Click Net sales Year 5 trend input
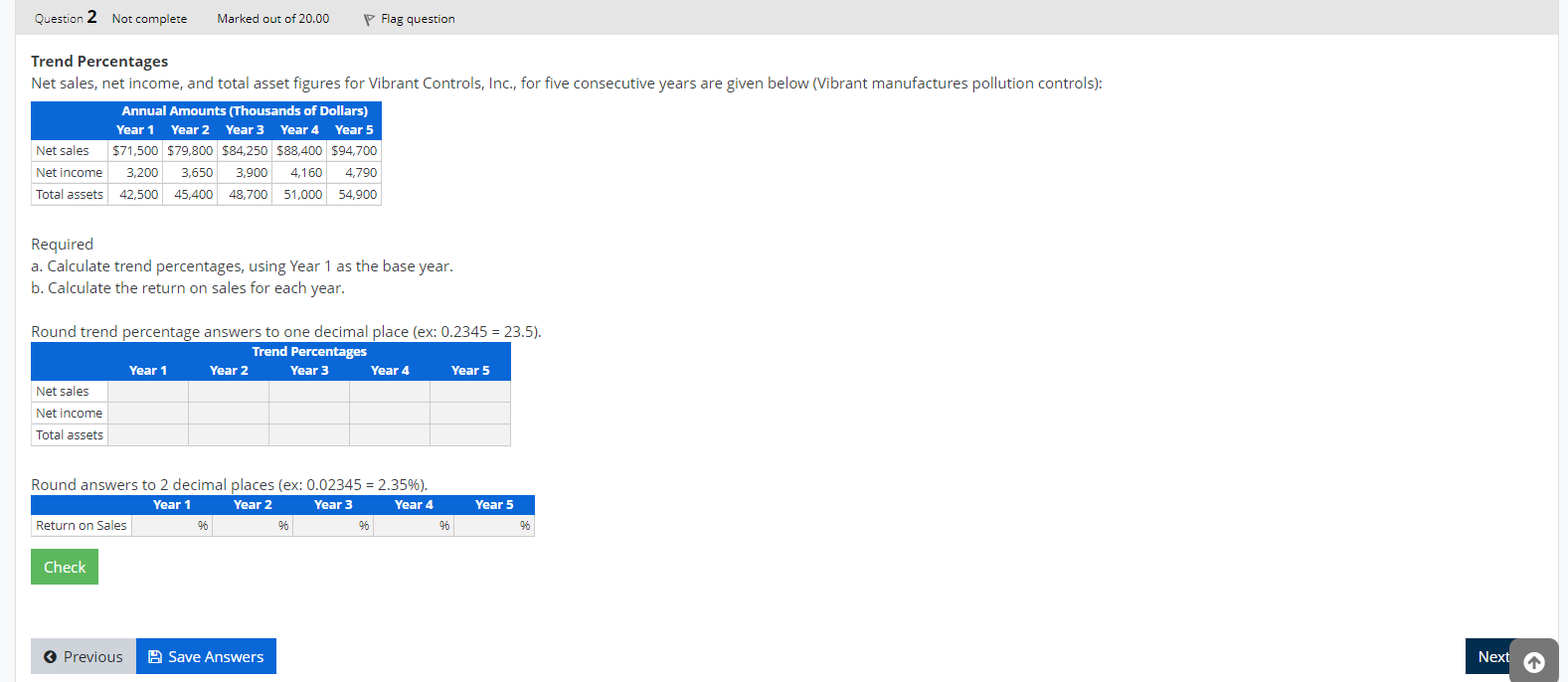The width and height of the screenshot is (1568, 682). [470, 392]
